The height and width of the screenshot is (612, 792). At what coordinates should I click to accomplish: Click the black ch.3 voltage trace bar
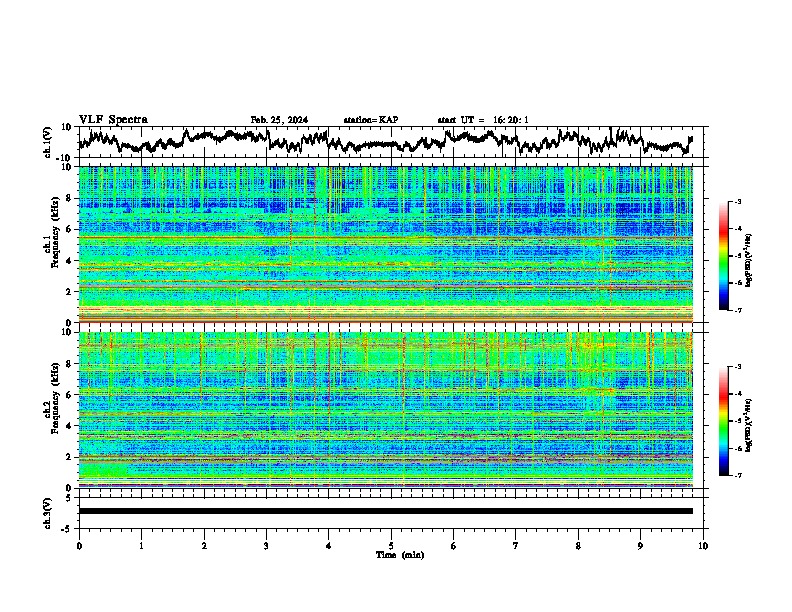click(386, 511)
